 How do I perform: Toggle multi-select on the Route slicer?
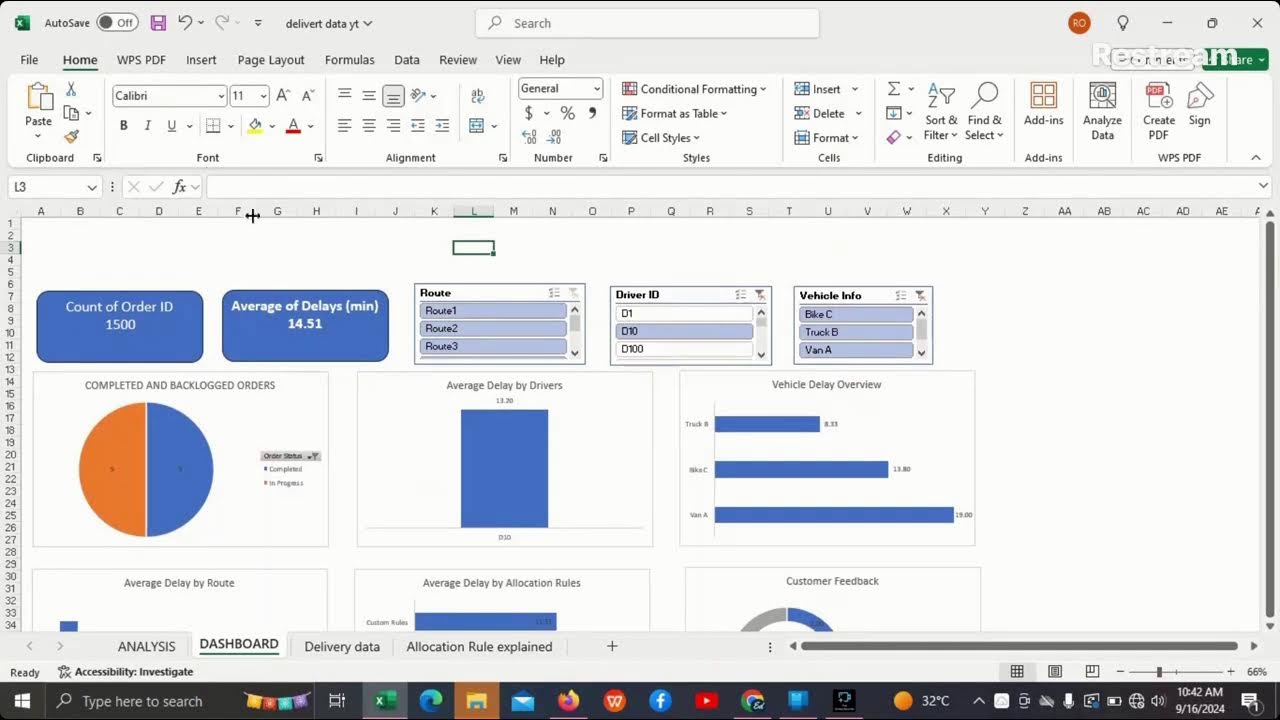[x=554, y=293]
